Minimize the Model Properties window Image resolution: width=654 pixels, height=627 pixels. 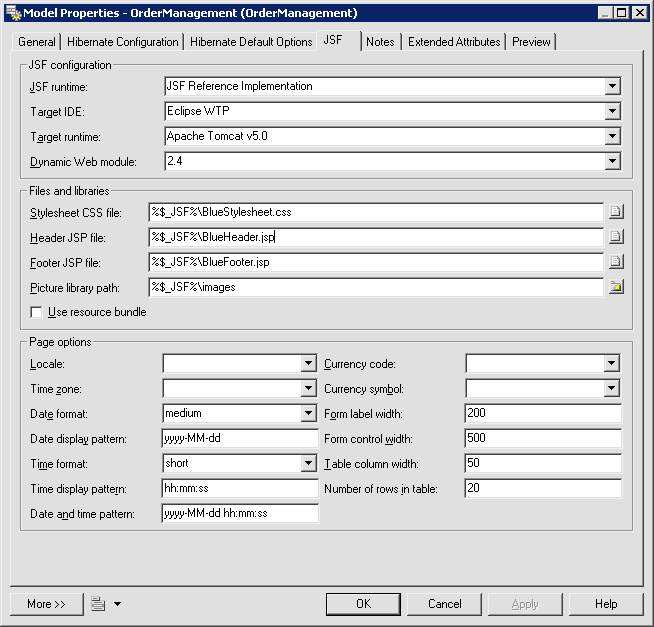[605, 13]
